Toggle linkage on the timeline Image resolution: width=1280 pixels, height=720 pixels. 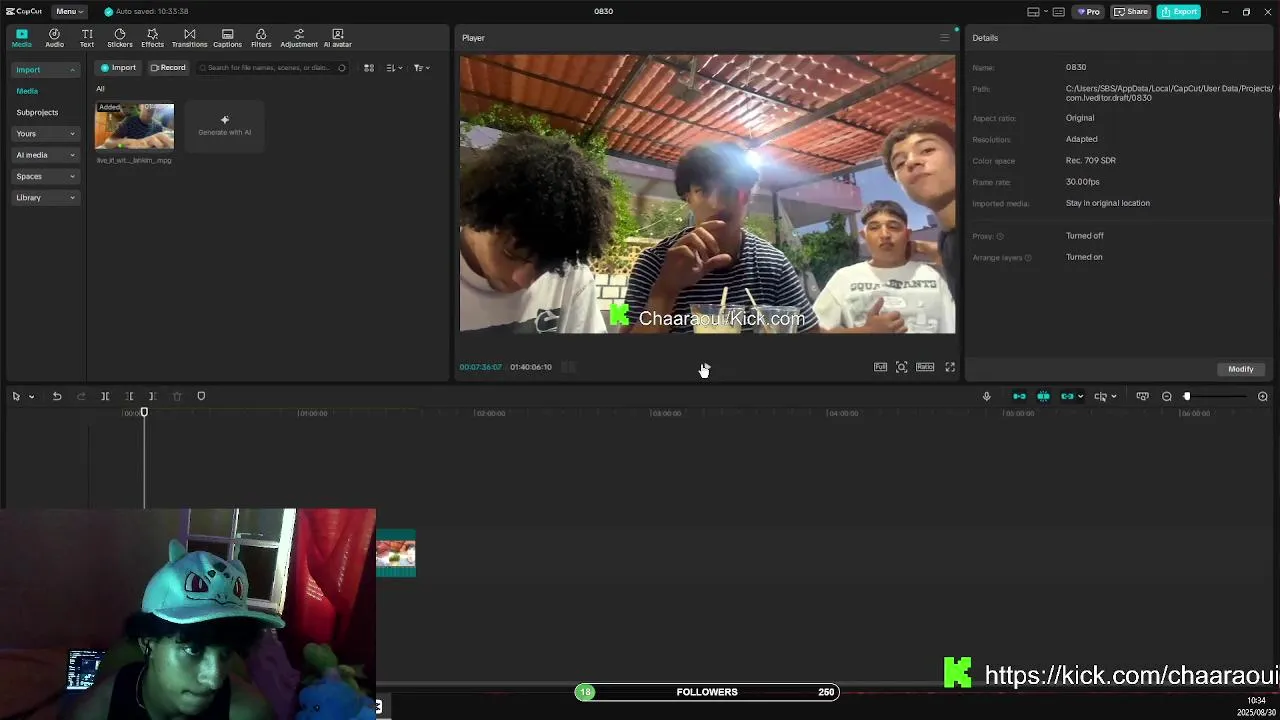pyautogui.click(x=1067, y=397)
